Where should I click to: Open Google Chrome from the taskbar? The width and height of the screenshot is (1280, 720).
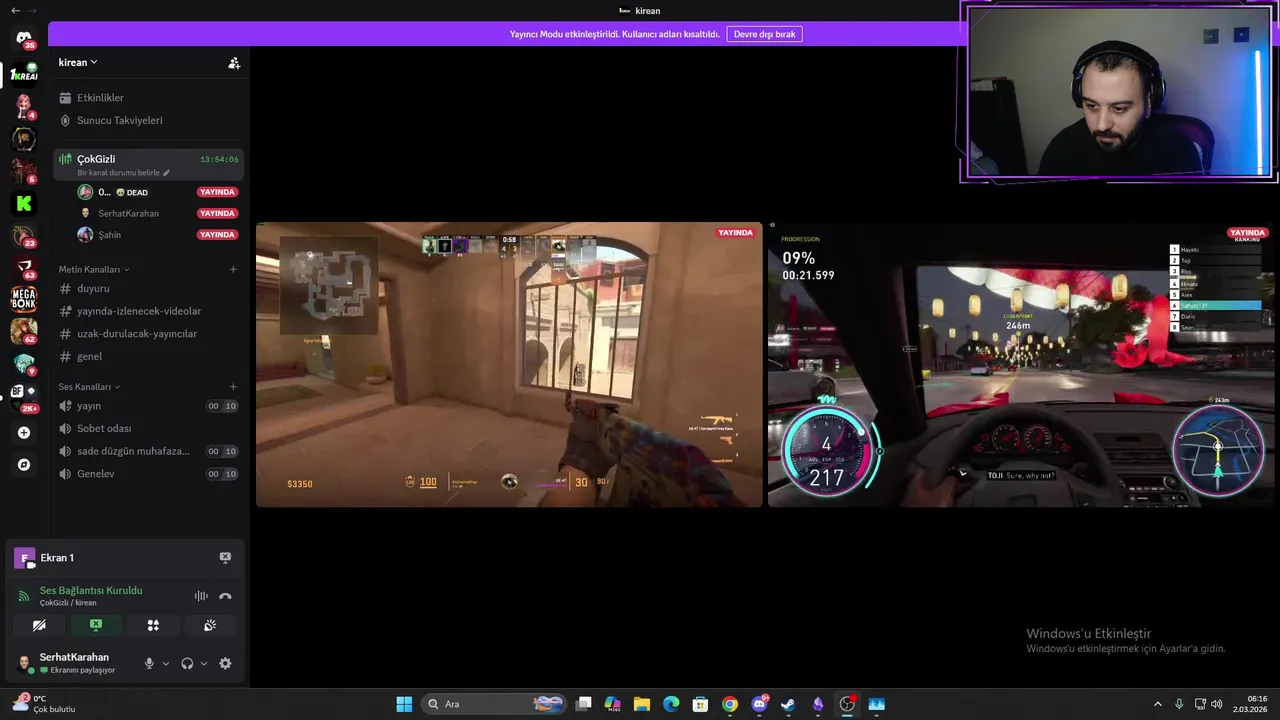pyautogui.click(x=730, y=704)
